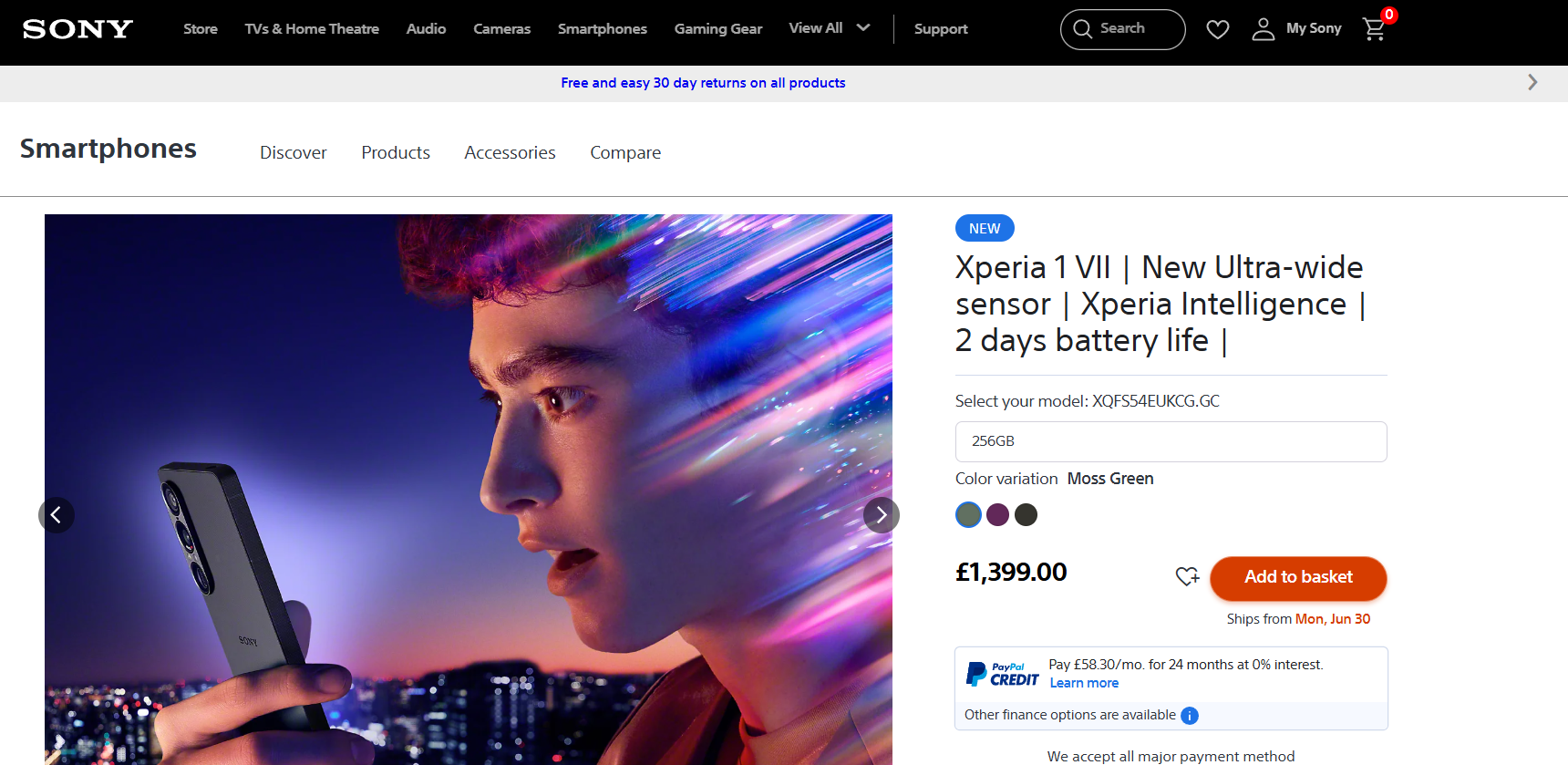This screenshot has height=765, width=1568.
Task: Click the Mon, Jun 30 shipping date
Action: [x=1333, y=619]
